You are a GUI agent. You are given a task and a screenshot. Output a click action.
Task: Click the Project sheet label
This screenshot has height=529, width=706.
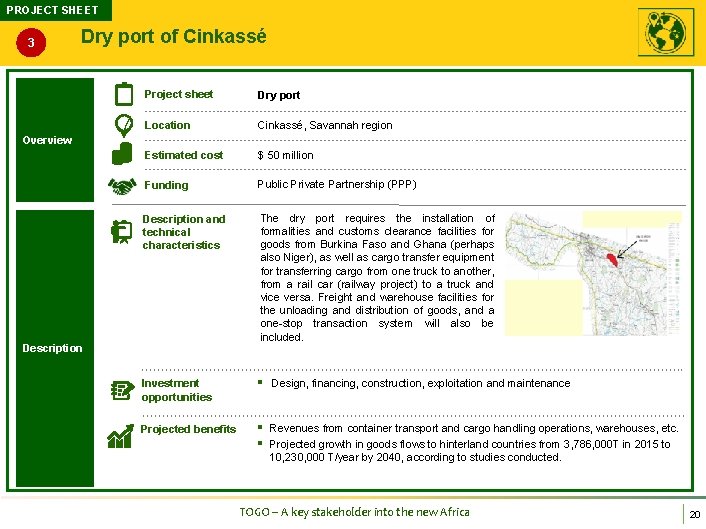coord(178,94)
